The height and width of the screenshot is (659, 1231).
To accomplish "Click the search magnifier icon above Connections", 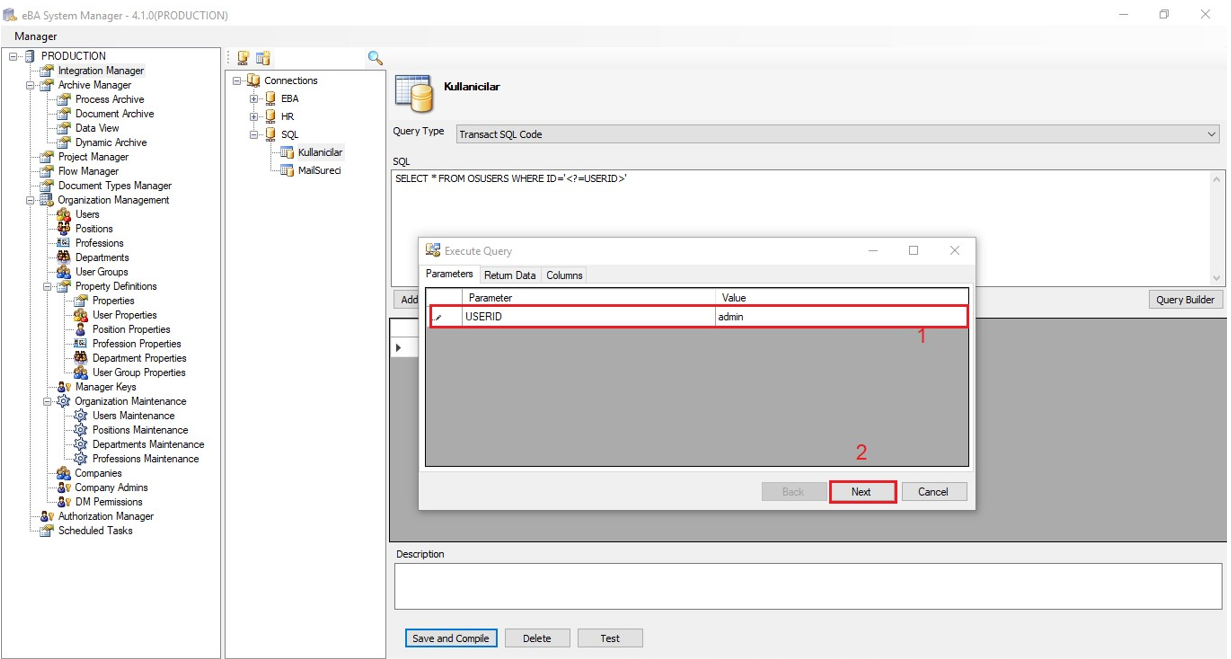I will click(x=375, y=58).
